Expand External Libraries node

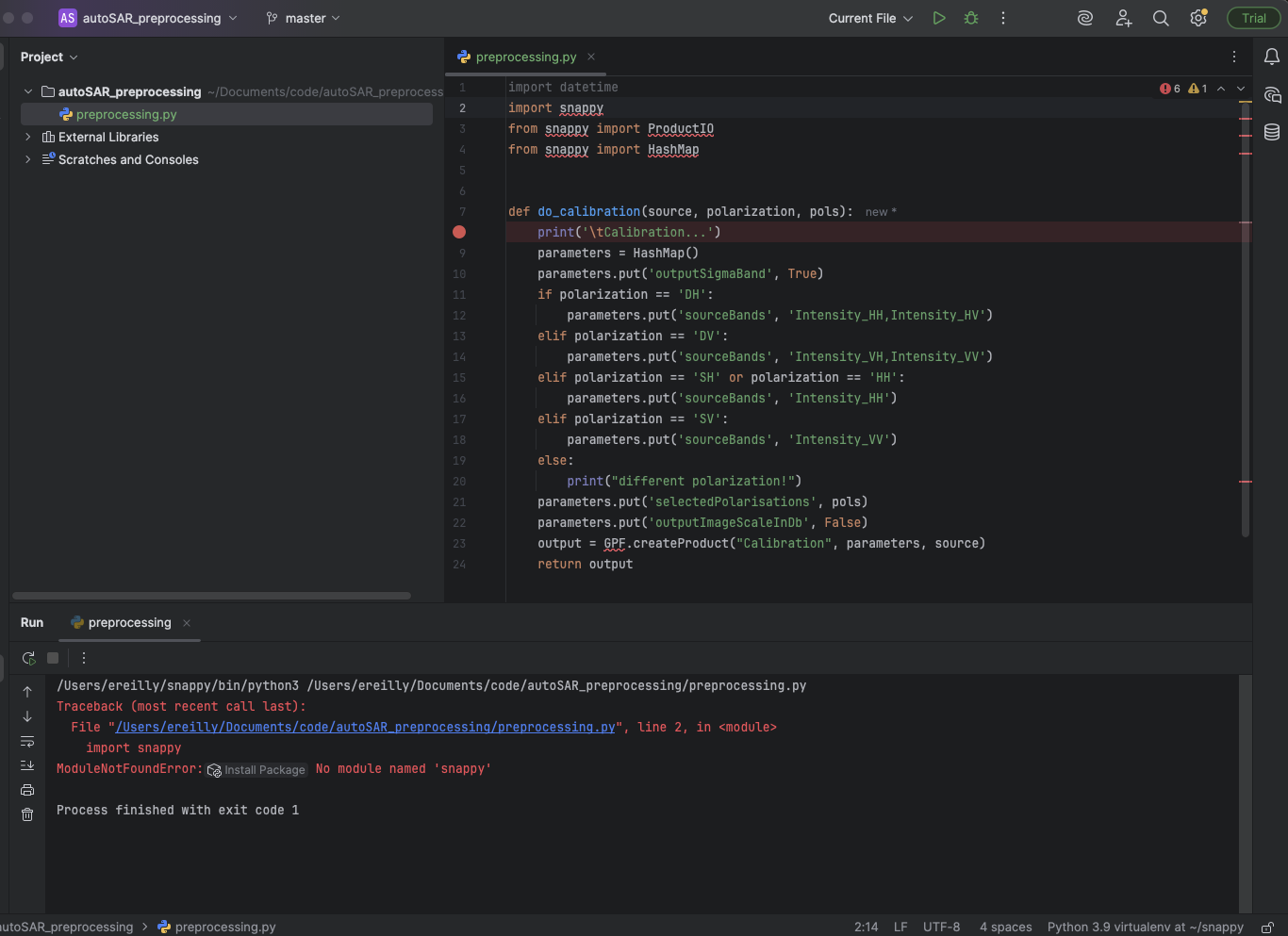[28, 137]
